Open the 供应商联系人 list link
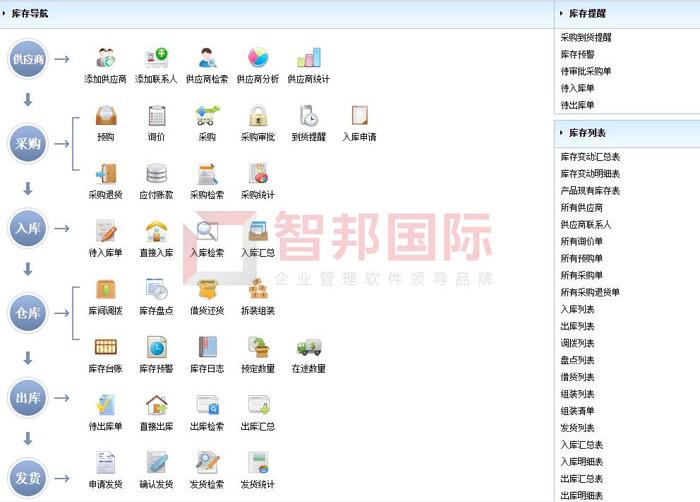Image resolution: width=700 pixels, height=502 pixels. click(x=586, y=225)
